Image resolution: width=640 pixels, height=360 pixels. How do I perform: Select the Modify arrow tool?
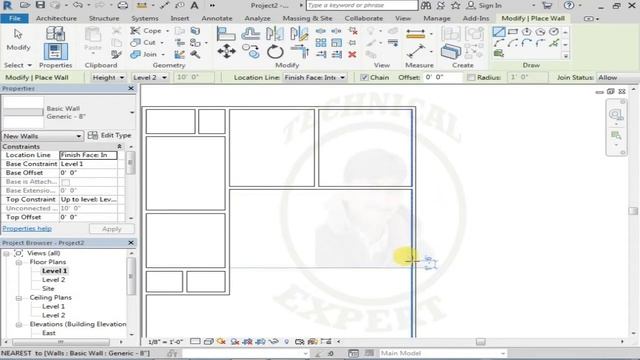[18, 39]
